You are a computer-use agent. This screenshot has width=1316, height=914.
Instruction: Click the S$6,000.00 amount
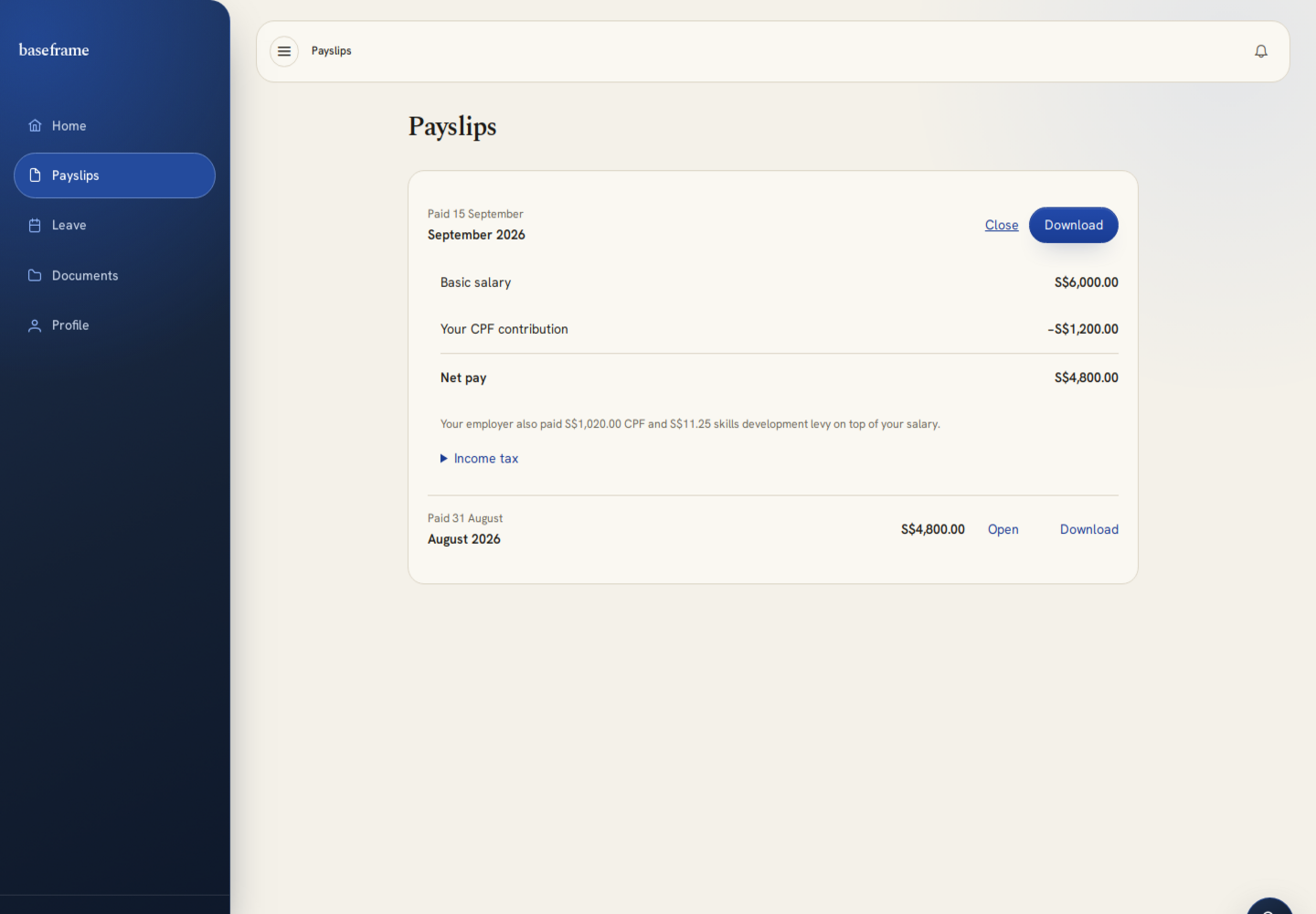(x=1087, y=282)
